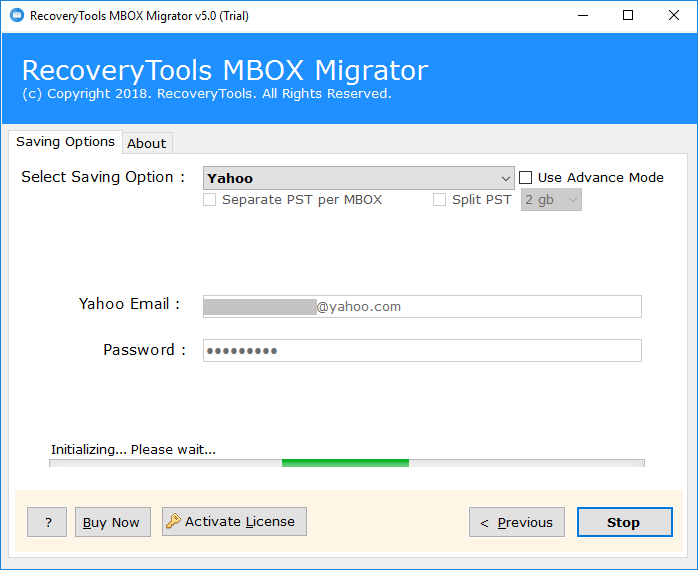This screenshot has width=698, height=572.
Task: Expand the 2 gb split size dropdown
Action: (x=551, y=199)
